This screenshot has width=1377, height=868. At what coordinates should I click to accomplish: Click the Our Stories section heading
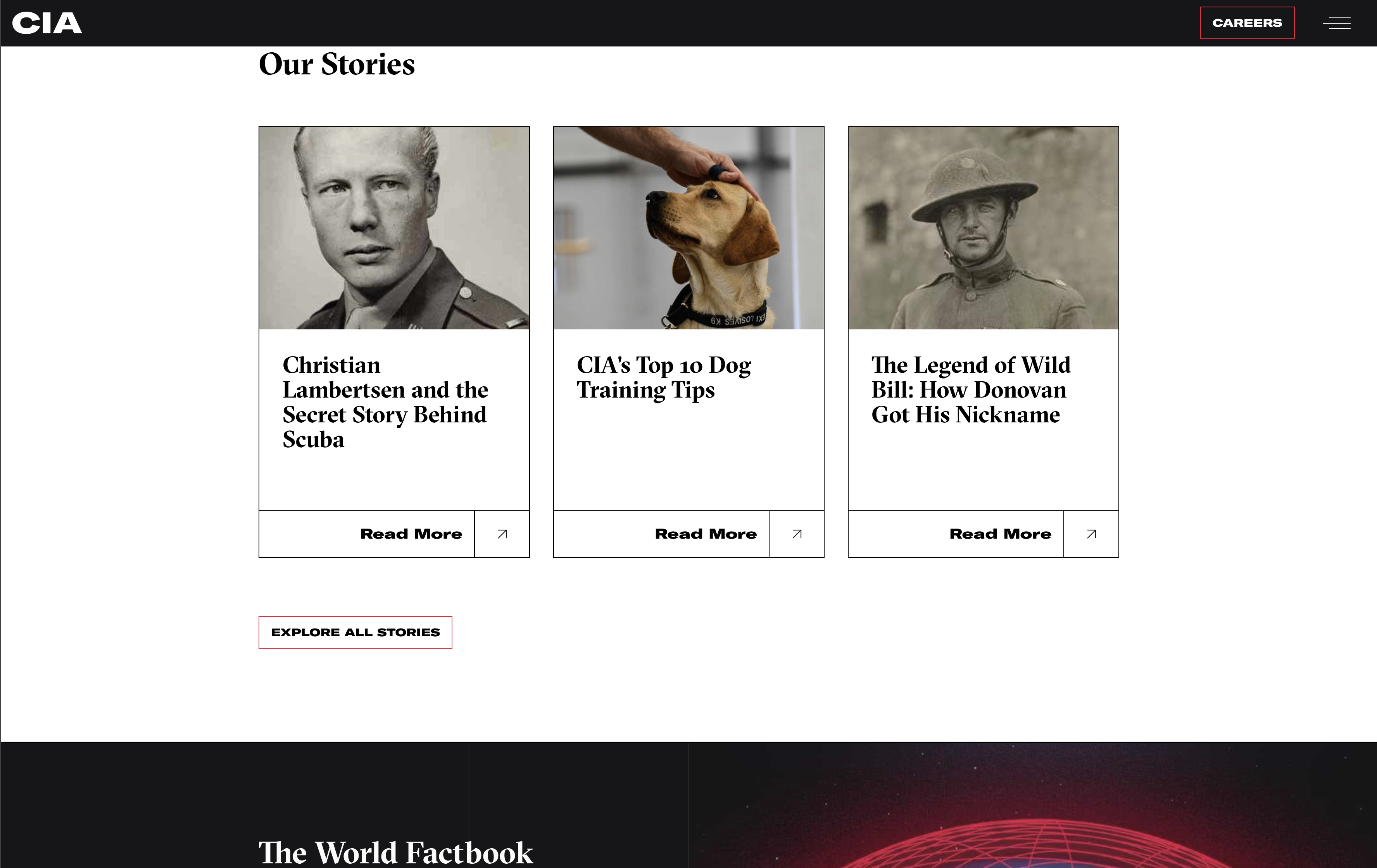point(337,64)
